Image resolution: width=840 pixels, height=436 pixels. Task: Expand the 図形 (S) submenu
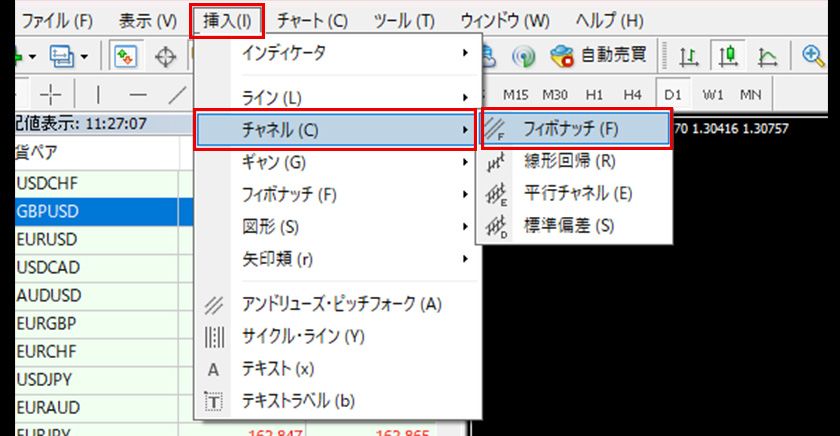click(338, 227)
